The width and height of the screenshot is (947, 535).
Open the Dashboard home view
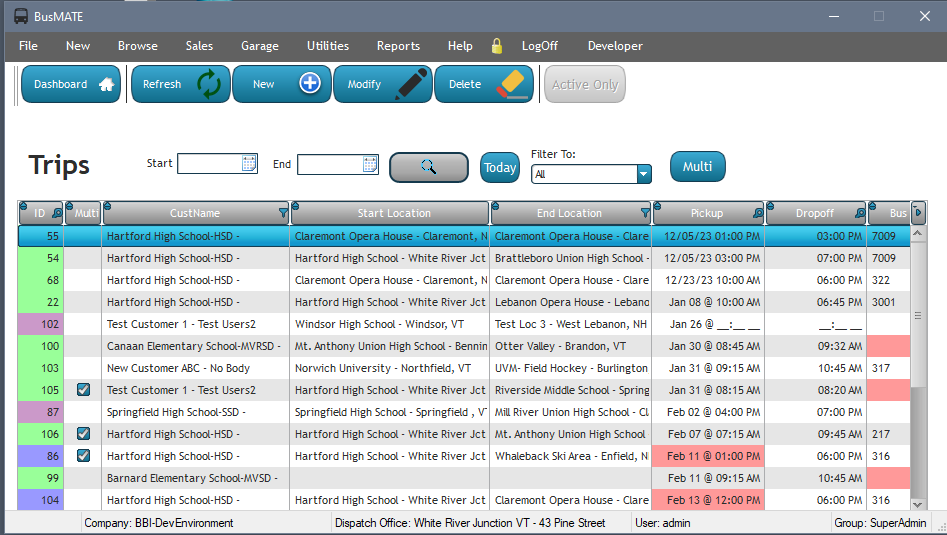[x=70, y=85]
